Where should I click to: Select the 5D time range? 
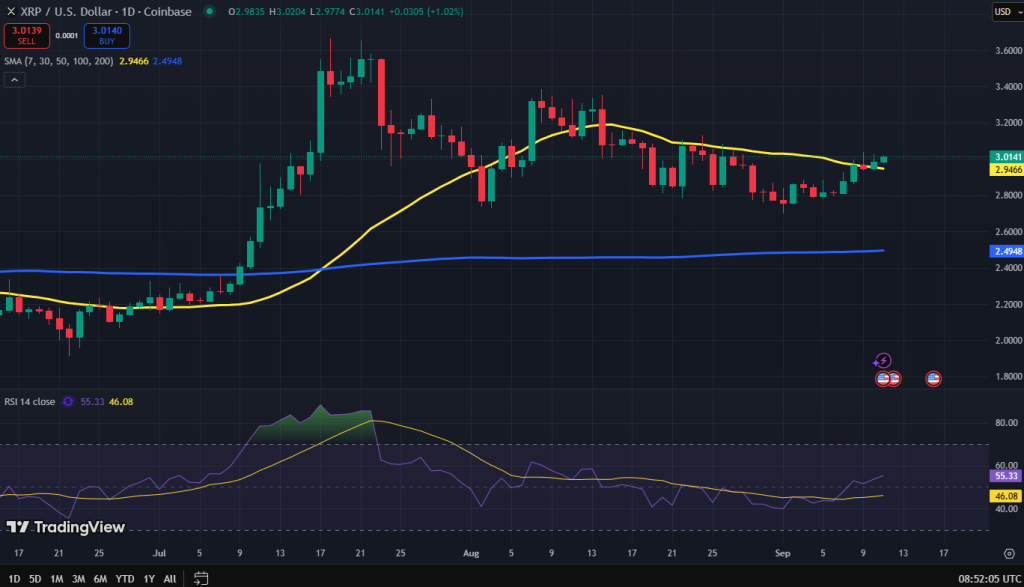click(35, 579)
